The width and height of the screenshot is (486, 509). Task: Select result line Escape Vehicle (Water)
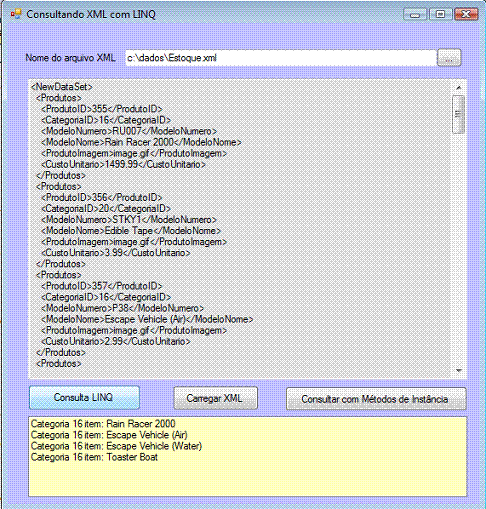pyautogui.click(x=116, y=446)
